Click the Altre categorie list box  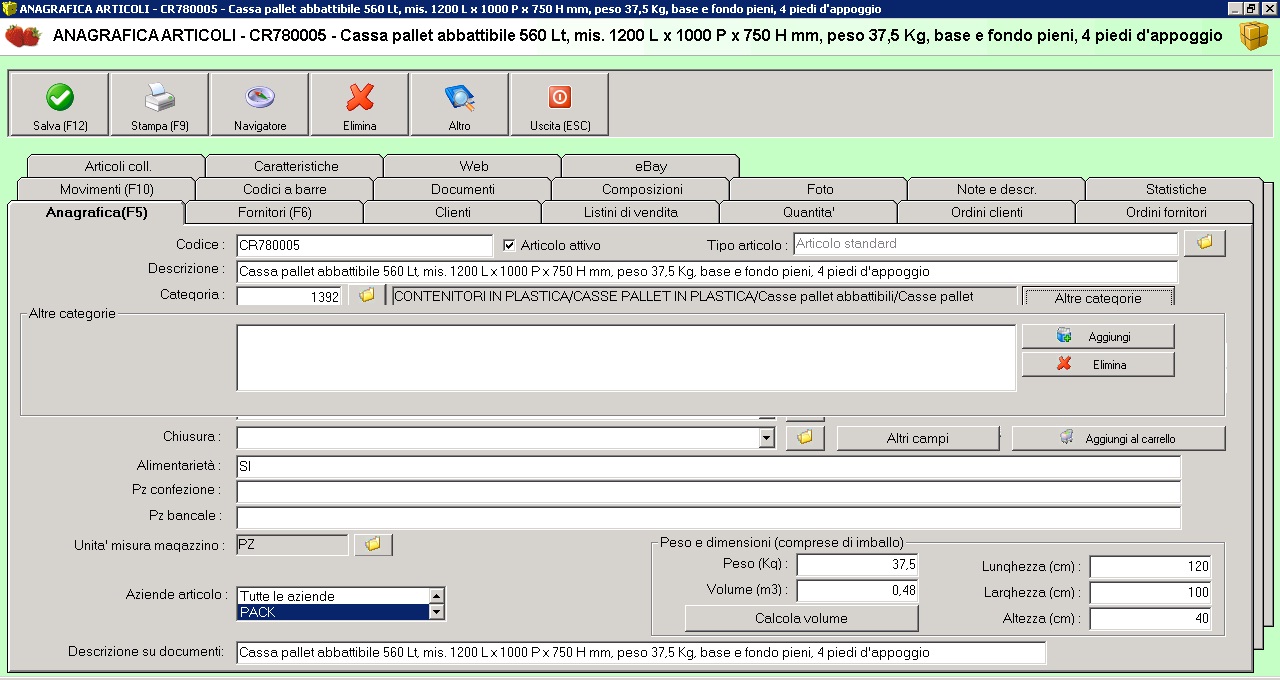pos(626,357)
